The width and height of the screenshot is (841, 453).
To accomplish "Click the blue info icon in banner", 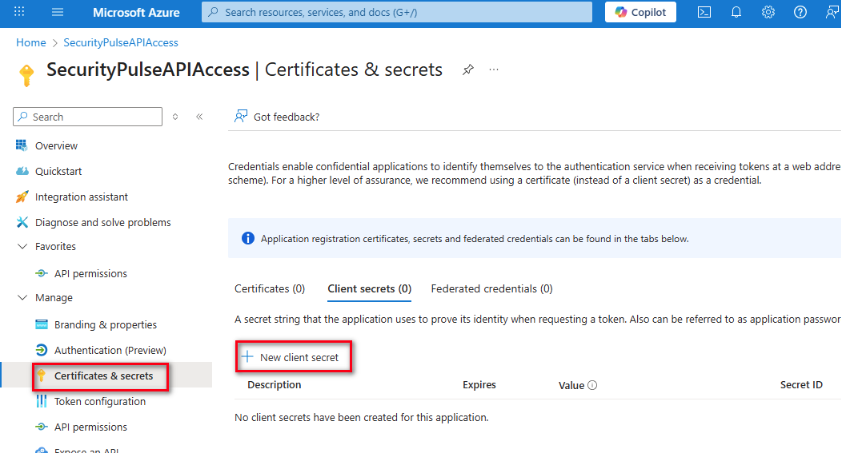I will point(248,238).
